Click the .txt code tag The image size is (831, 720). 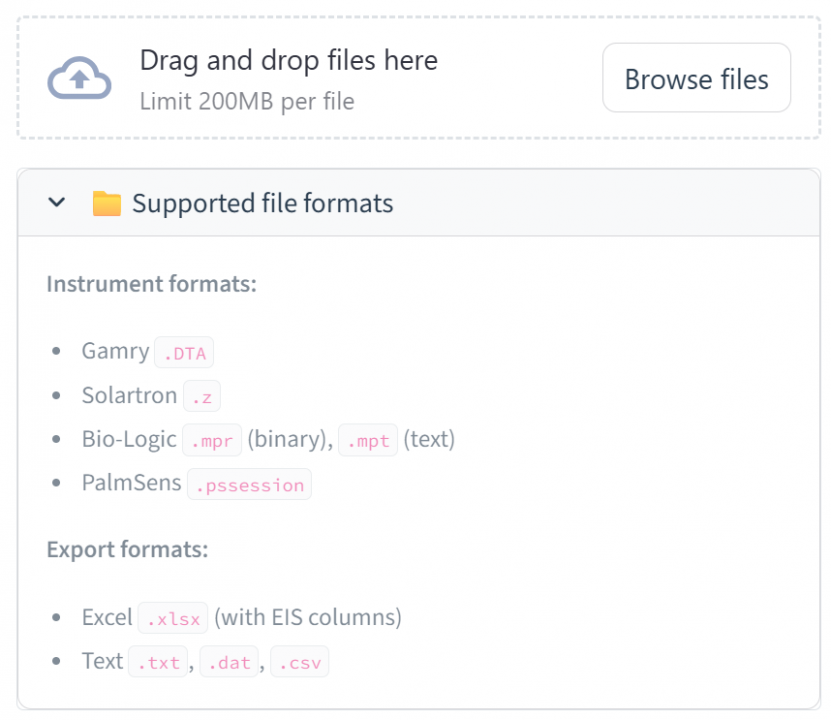(x=158, y=662)
